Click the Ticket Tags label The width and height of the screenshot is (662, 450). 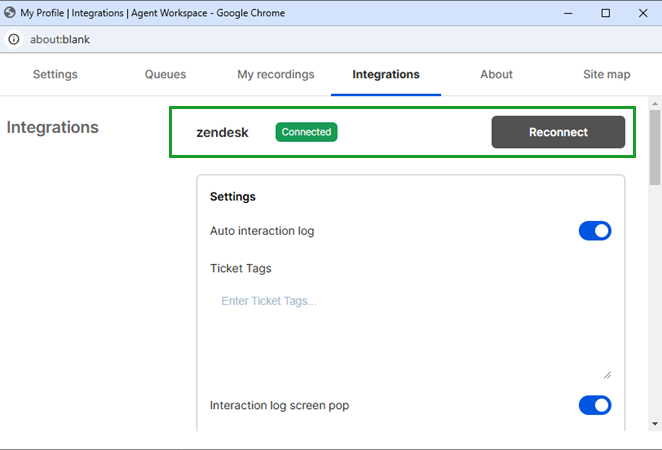click(x=241, y=268)
